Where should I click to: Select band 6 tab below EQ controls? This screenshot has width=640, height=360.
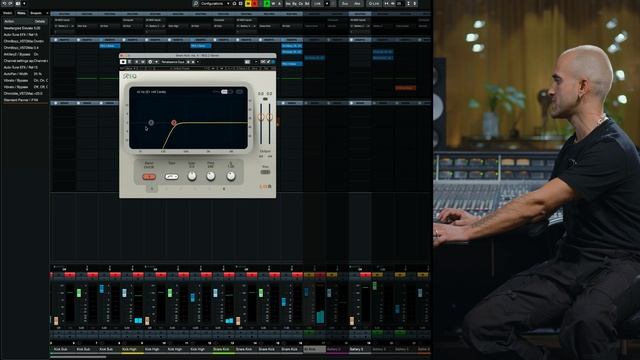223,189
